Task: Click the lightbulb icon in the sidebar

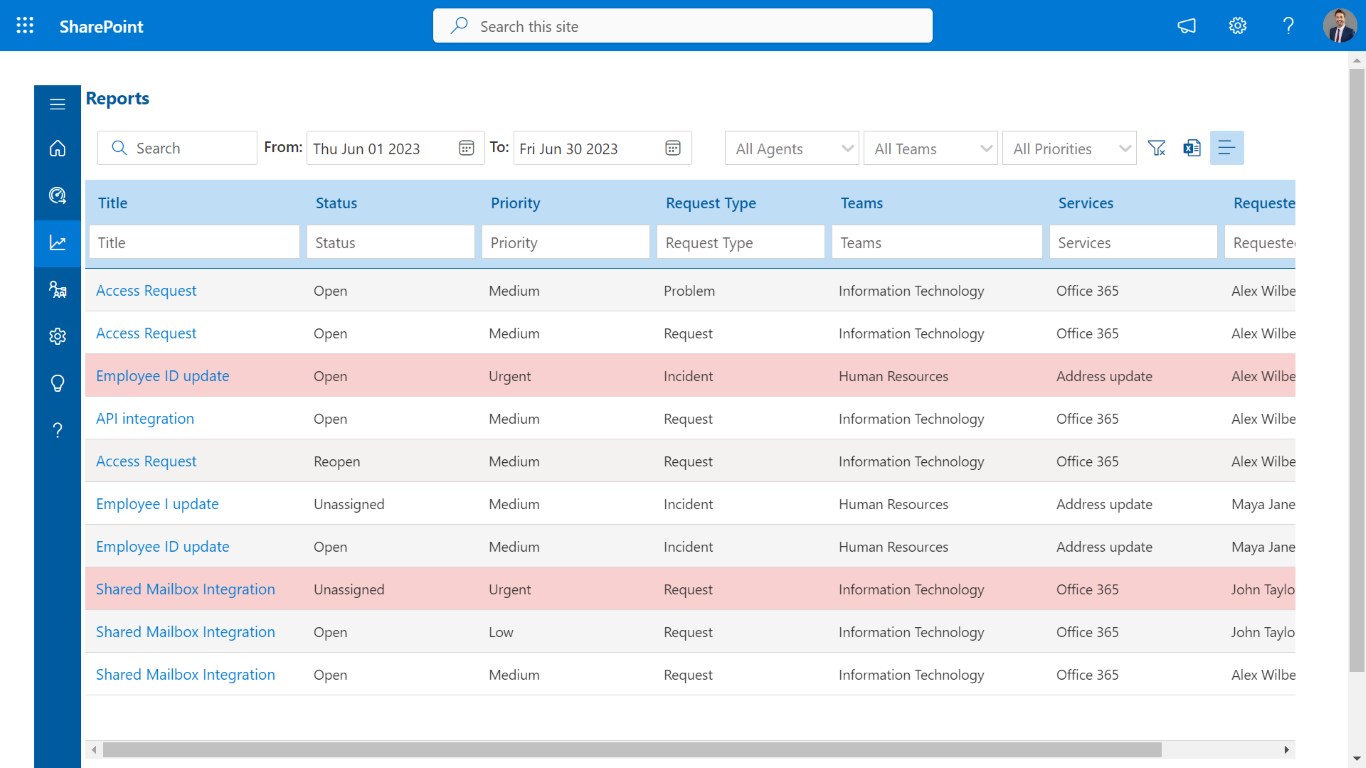Action: click(x=57, y=383)
